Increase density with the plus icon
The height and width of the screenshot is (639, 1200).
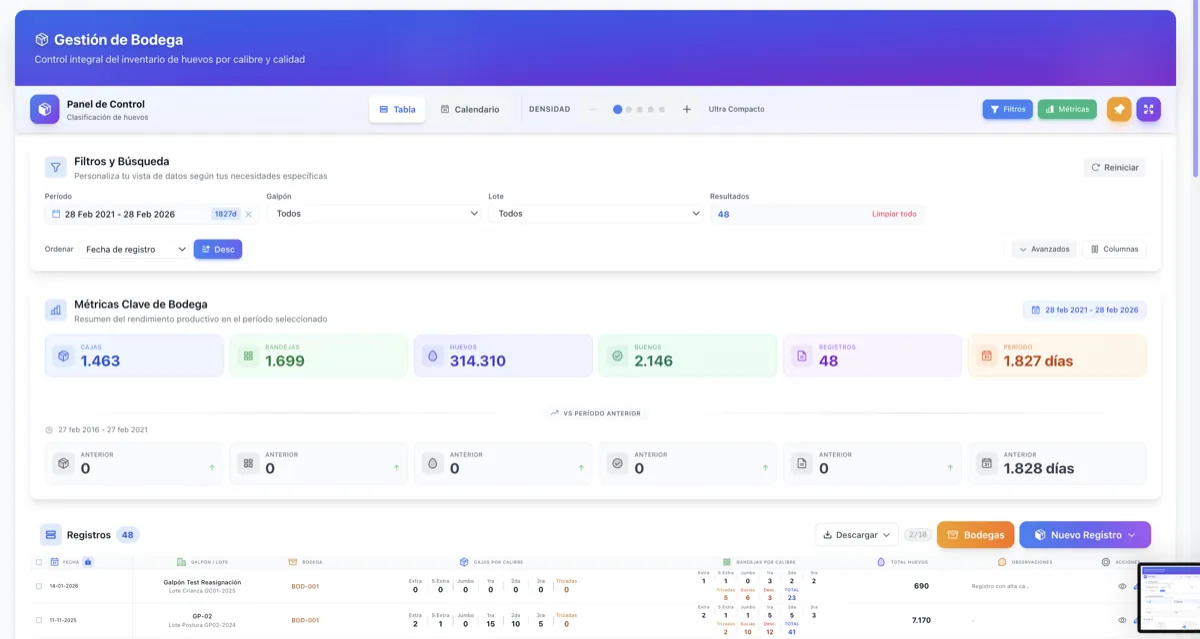(687, 109)
